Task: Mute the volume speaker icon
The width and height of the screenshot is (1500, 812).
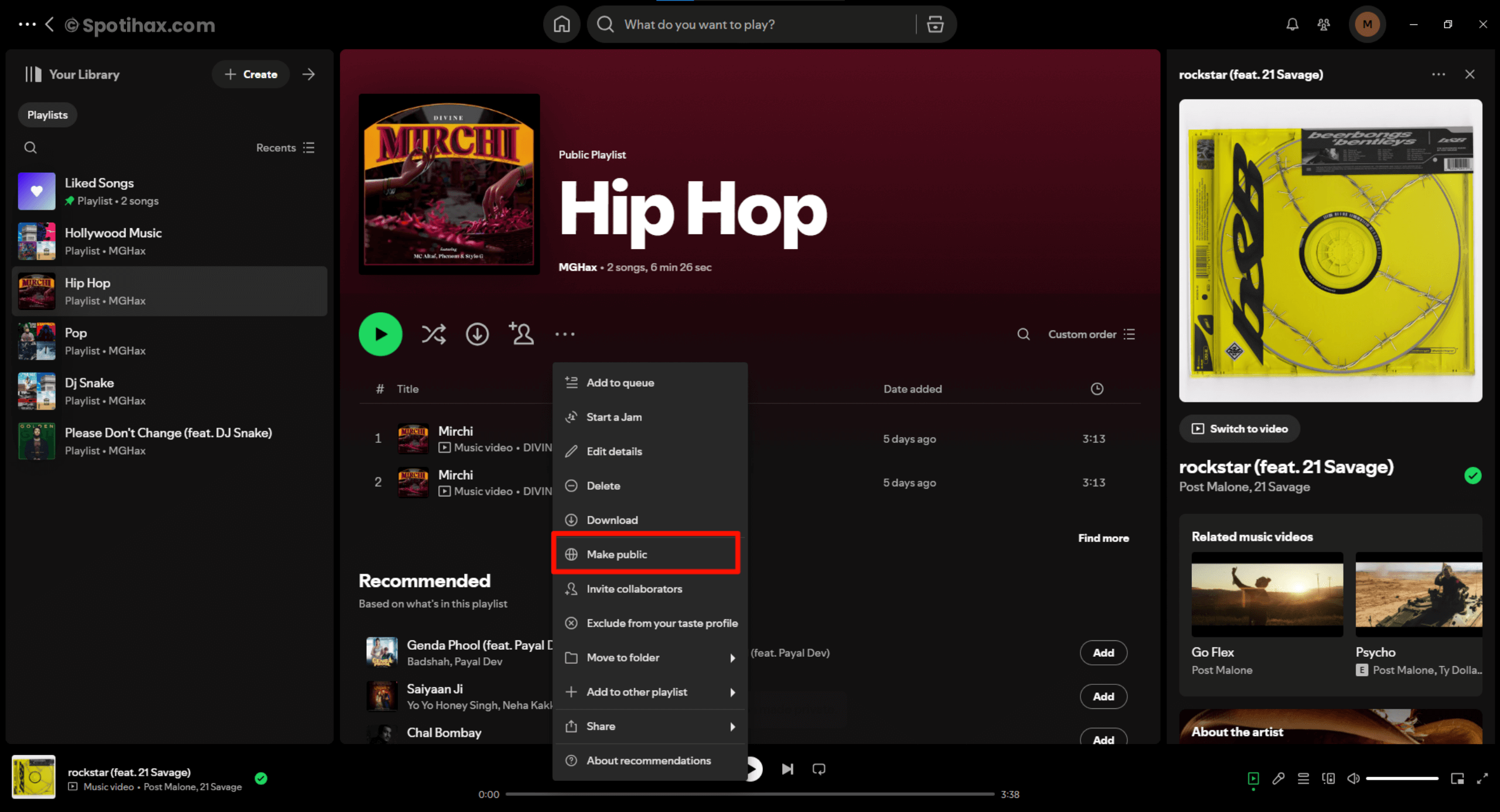Action: point(1354,779)
